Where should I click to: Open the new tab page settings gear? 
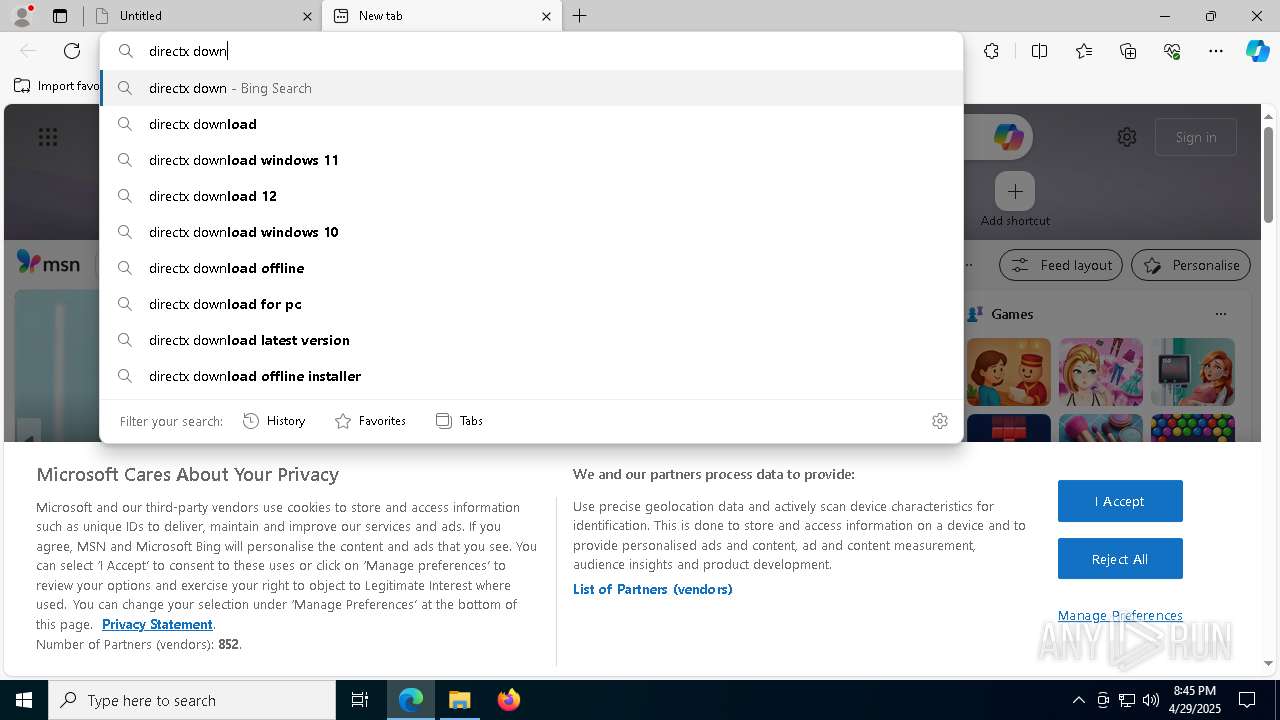point(1127,137)
